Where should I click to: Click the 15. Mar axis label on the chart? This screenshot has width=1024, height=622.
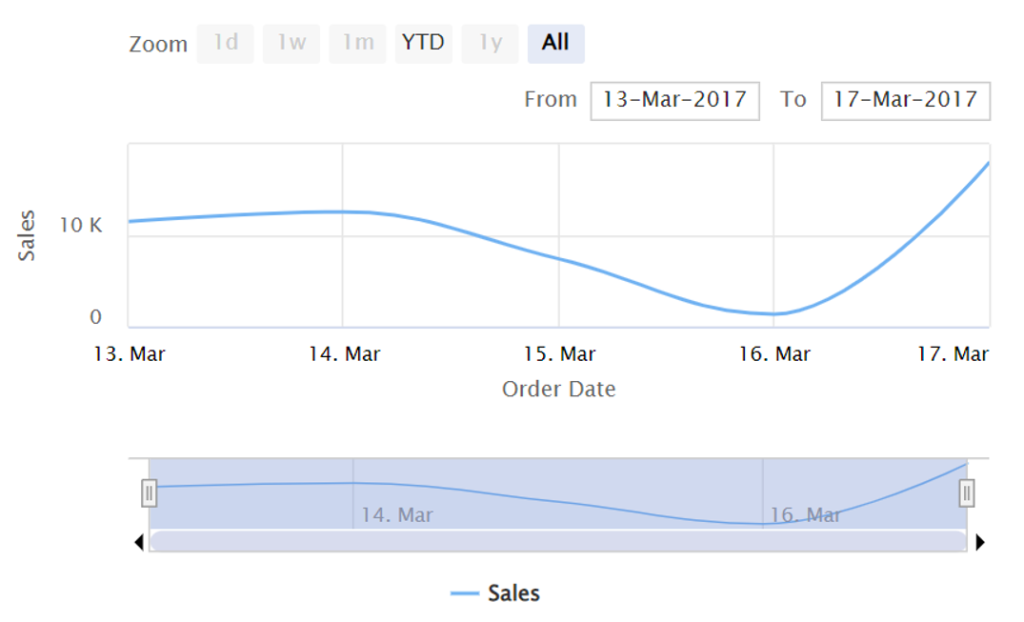click(561, 353)
